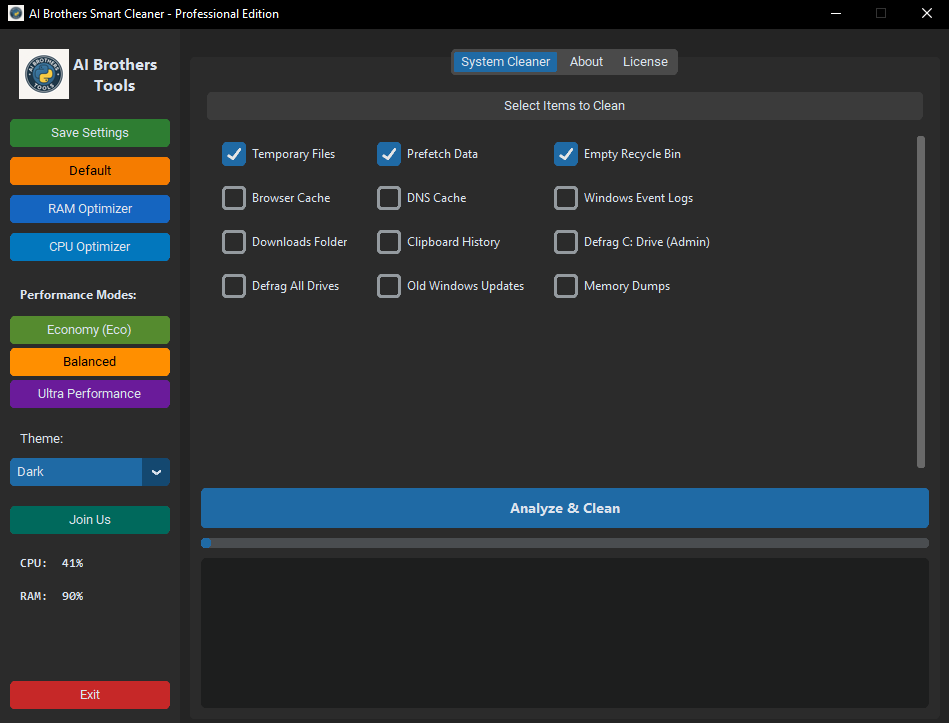Check the Downloads Folder option

[x=234, y=242]
